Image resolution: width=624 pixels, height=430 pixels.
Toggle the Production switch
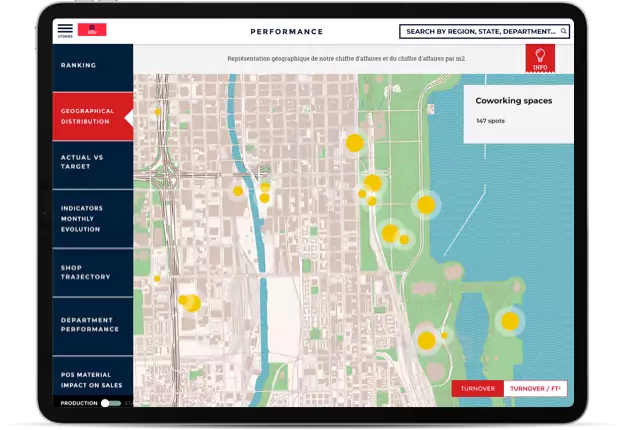[111, 403]
